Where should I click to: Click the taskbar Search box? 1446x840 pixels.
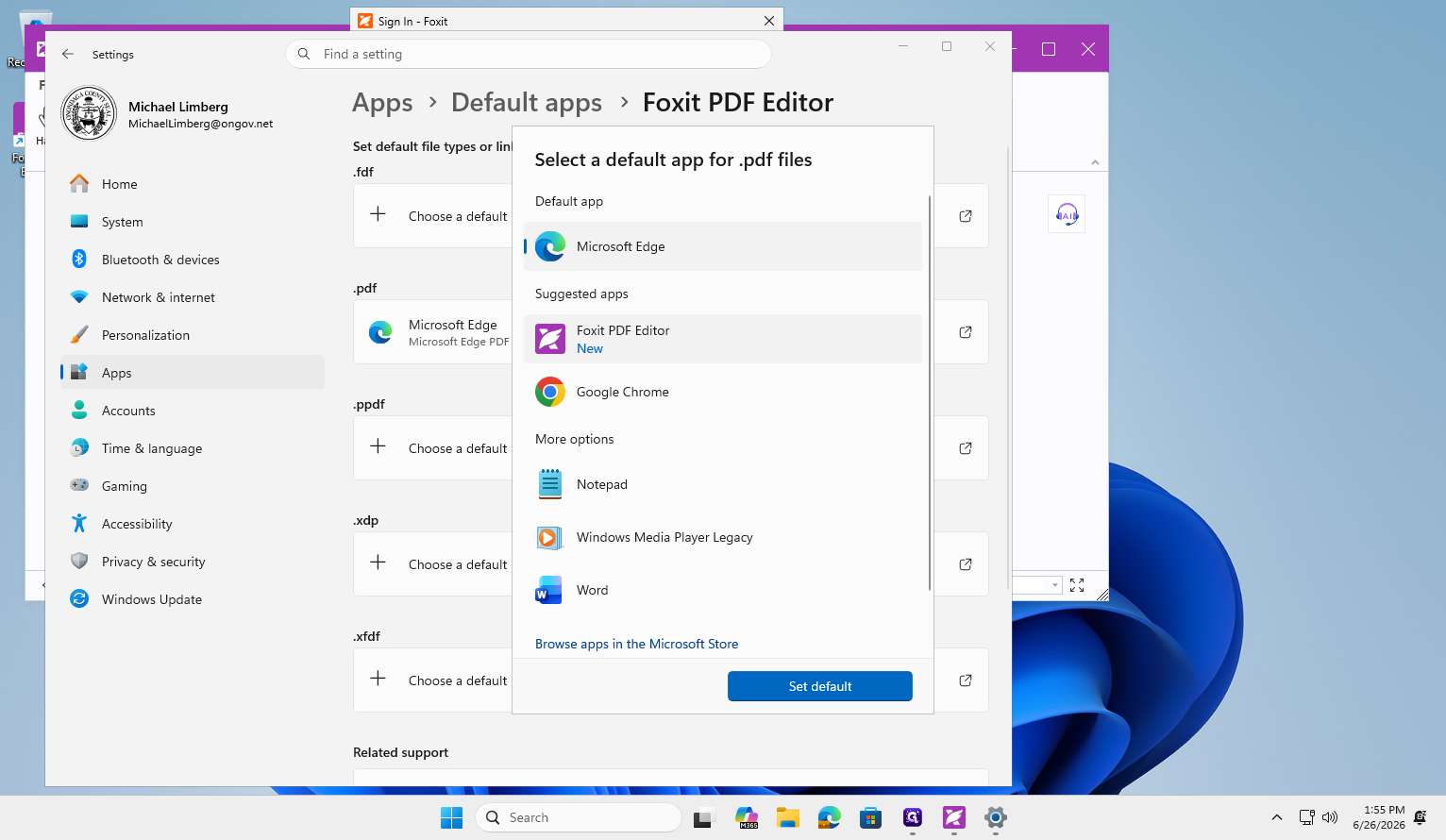[x=579, y=817]
